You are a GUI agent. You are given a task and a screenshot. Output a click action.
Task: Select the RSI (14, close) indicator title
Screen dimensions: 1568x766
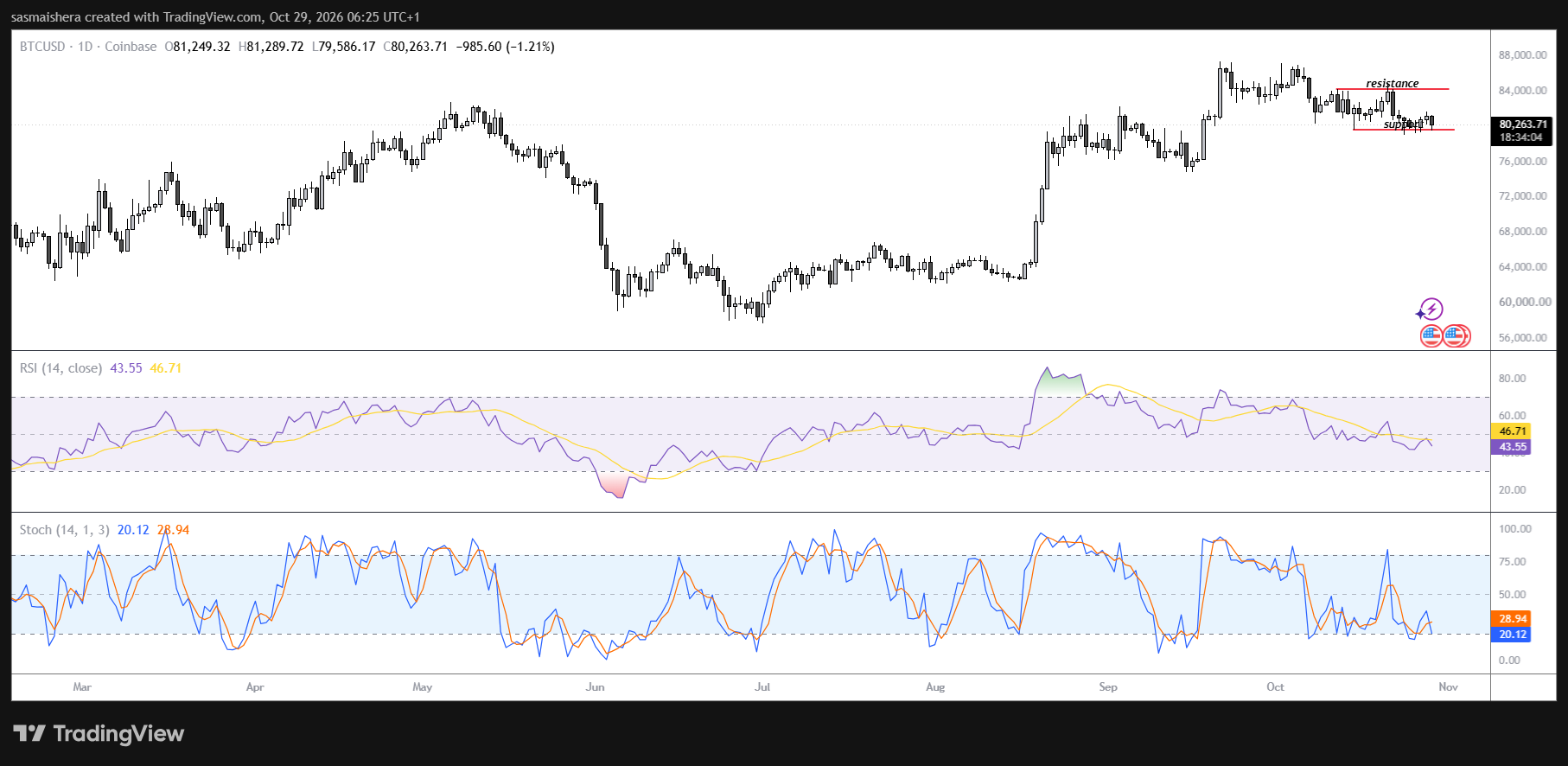pos(61,368)
